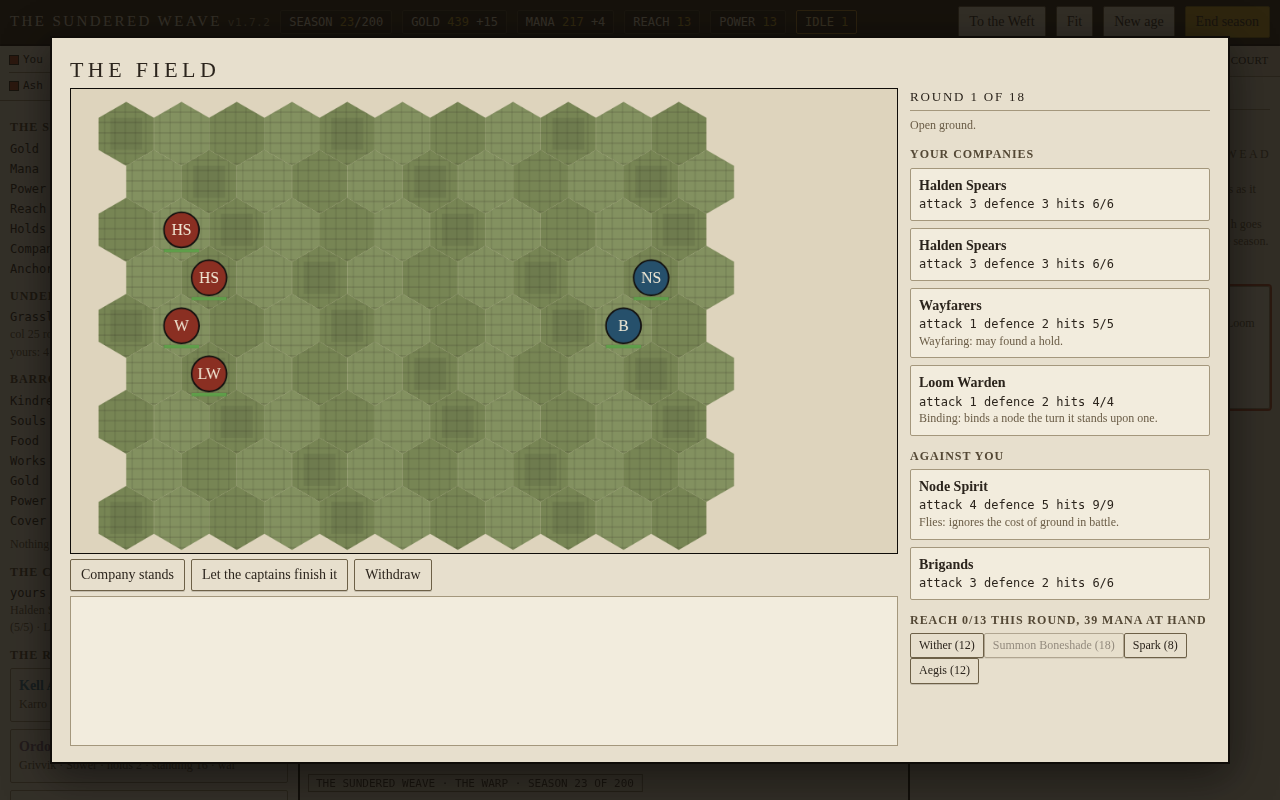This screenshot has height=800, width=1280.
Task: Target the Brigands B token
Action: (623, 326)
